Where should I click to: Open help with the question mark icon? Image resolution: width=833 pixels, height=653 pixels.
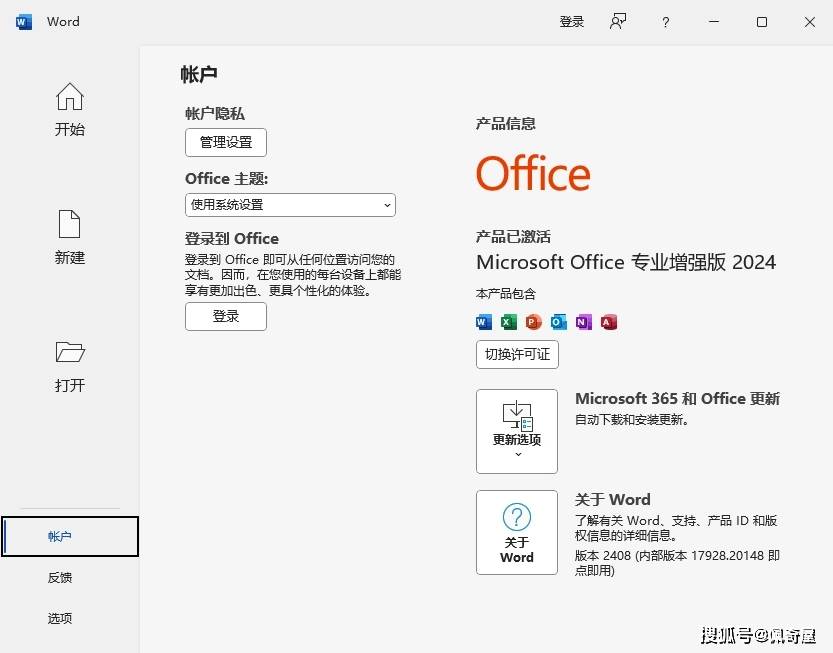pos(665,22)
